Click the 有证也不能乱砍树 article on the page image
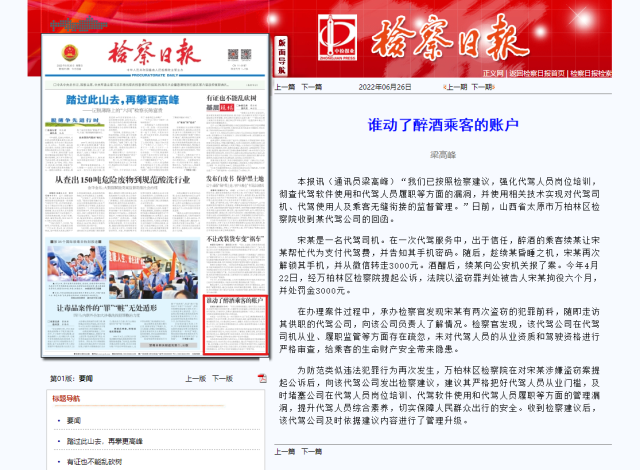The height and width of the screenshot is (470, 640). pos(235,131)
